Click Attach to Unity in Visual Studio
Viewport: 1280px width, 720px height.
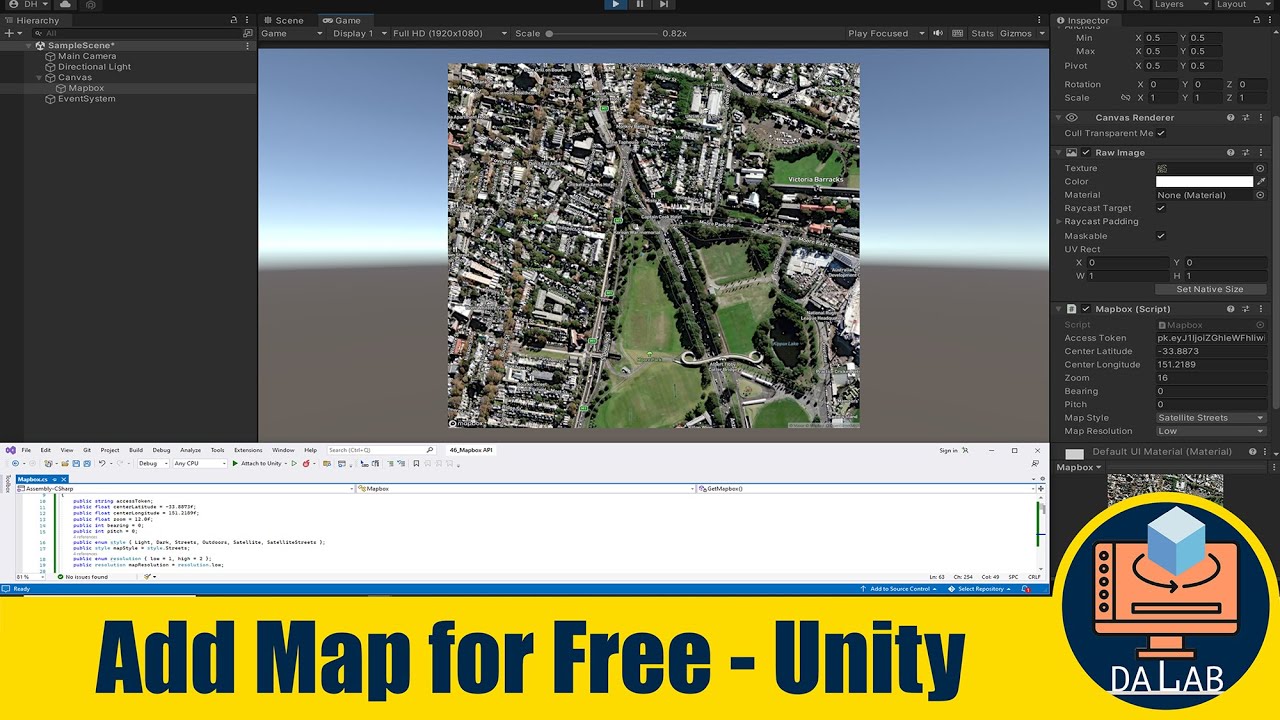[x=257, y=463]
